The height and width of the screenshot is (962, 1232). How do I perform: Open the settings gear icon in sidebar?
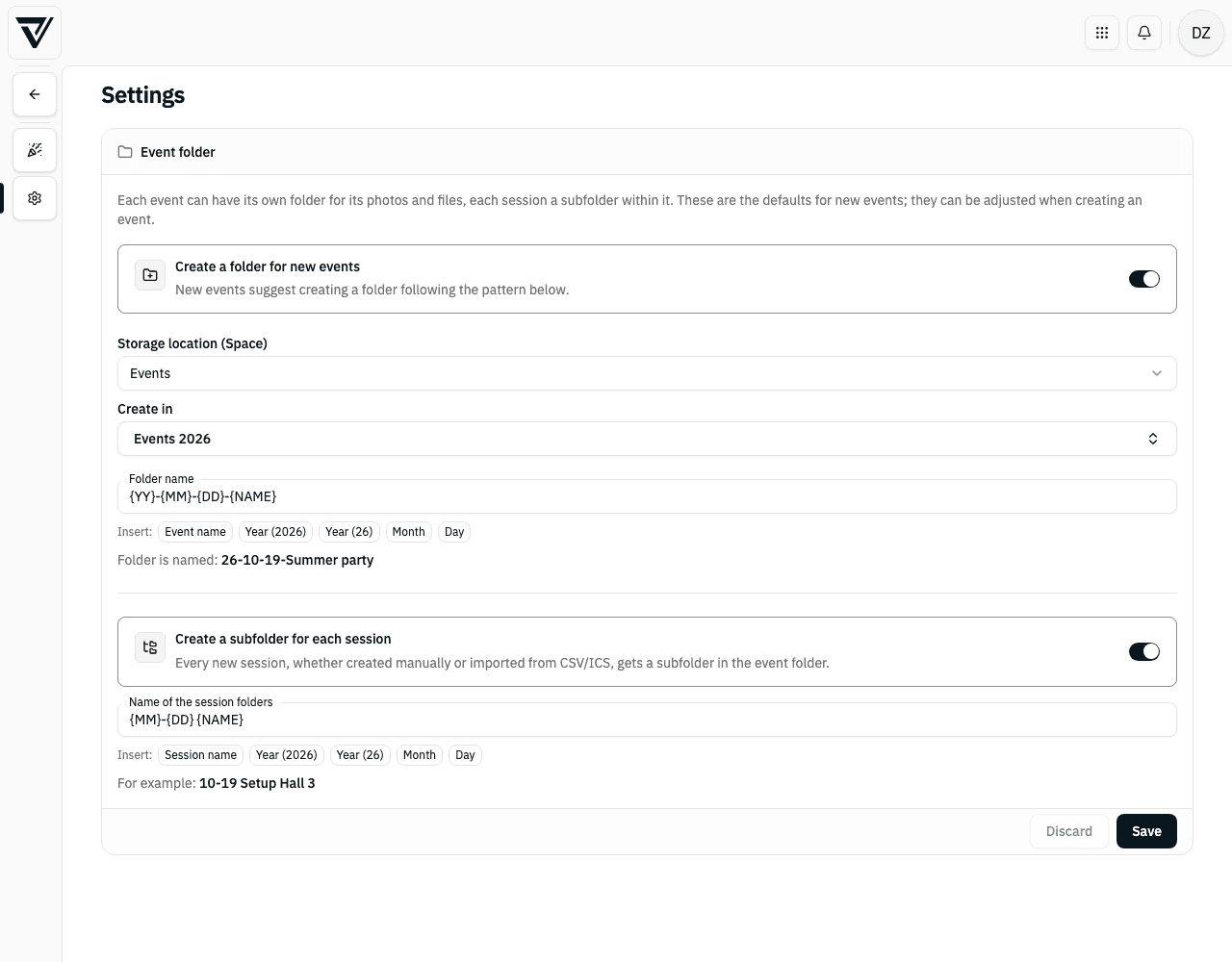point(35,198)
